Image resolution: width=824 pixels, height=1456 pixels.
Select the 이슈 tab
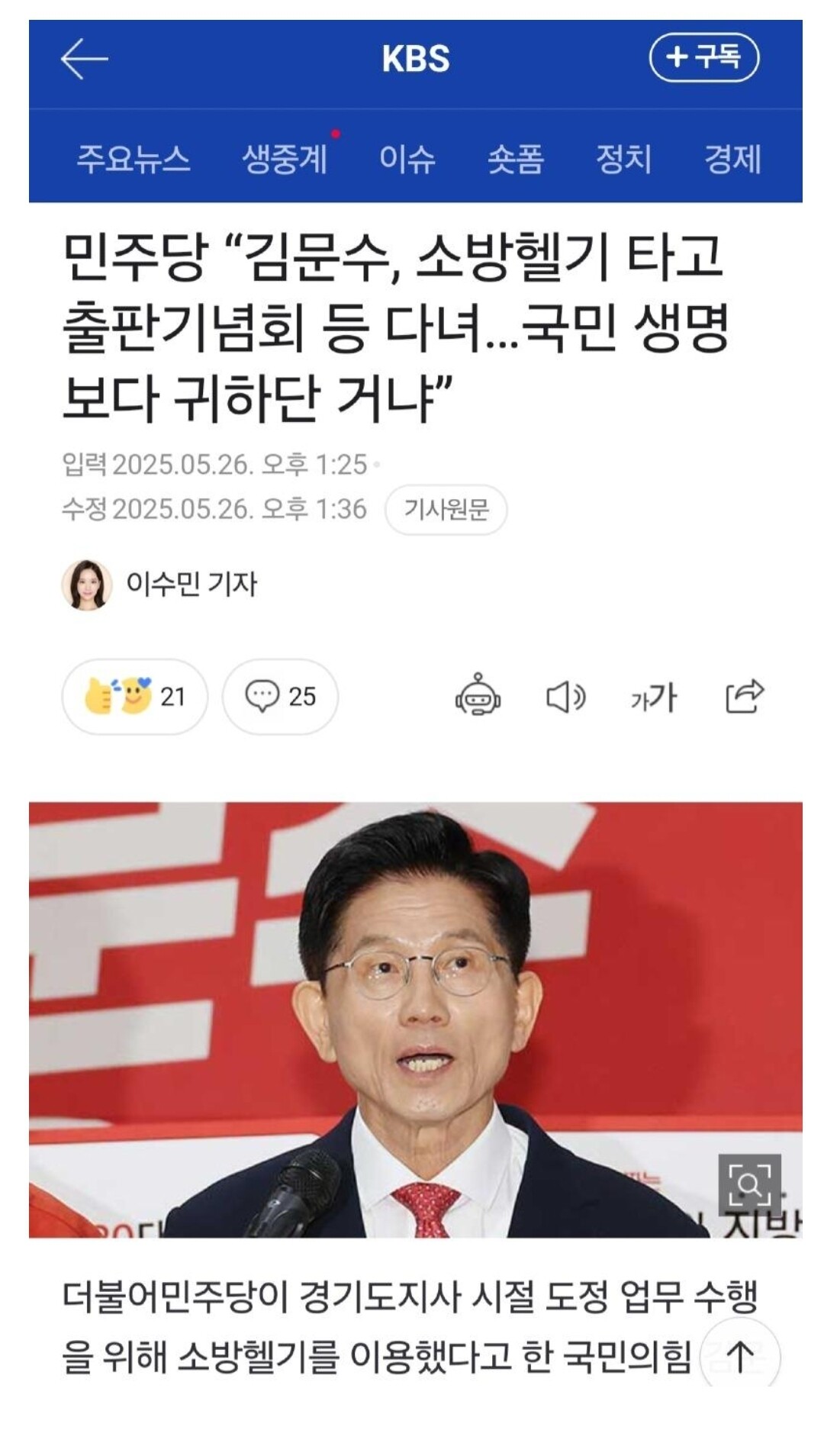(407, 159)
